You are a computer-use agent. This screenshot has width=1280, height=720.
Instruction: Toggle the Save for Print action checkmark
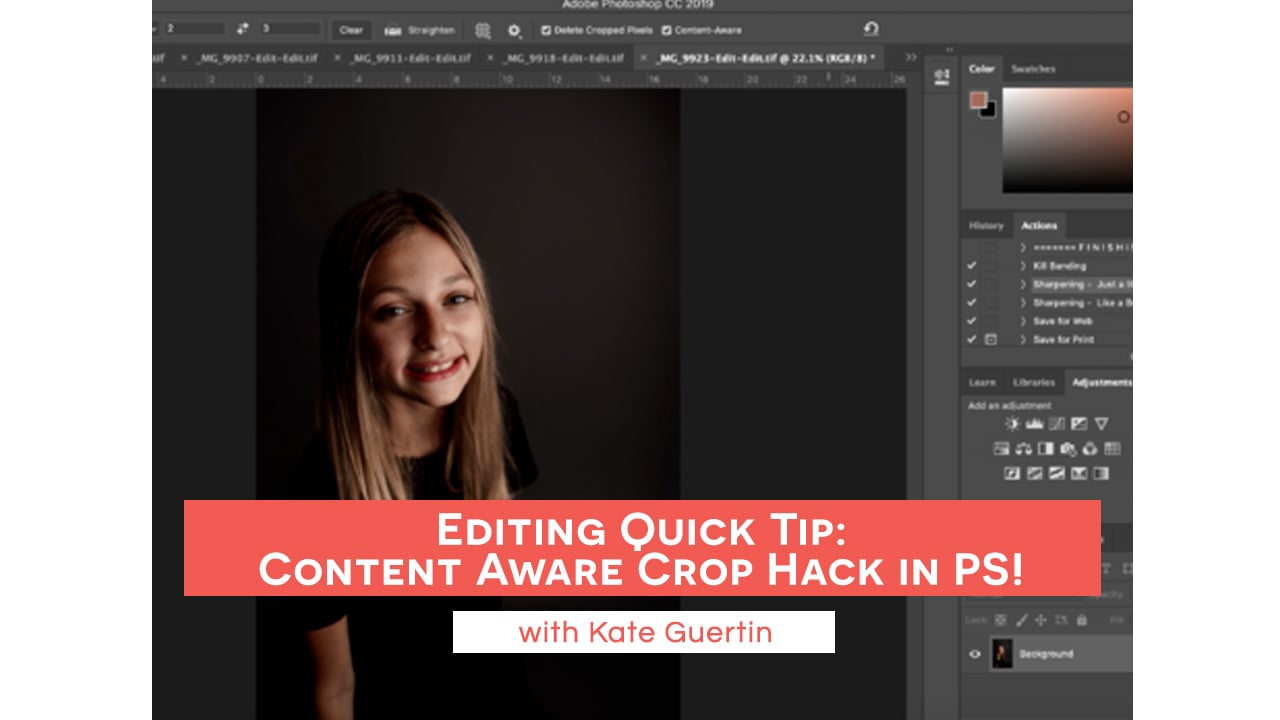tap(972, 339)
